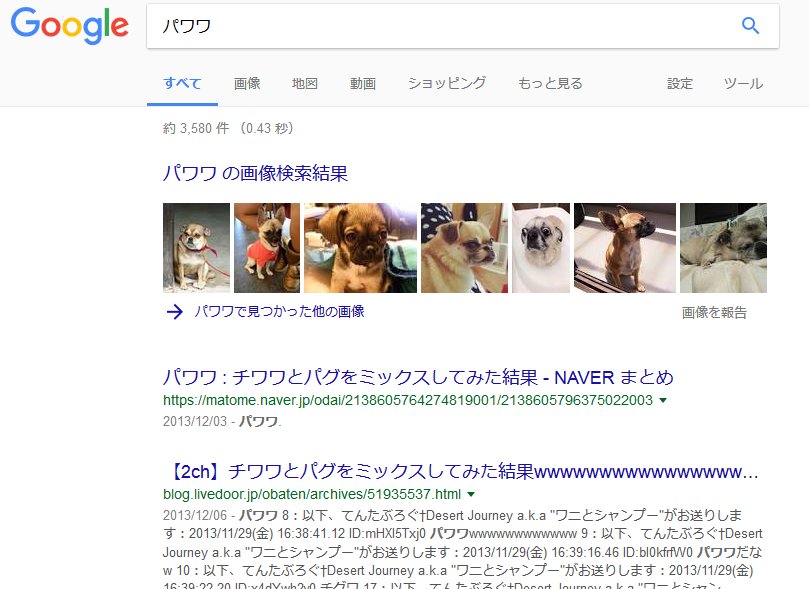Switch to the 地図 tab
This screenshot has height=589, width=809.
click(x=304, y=83)
